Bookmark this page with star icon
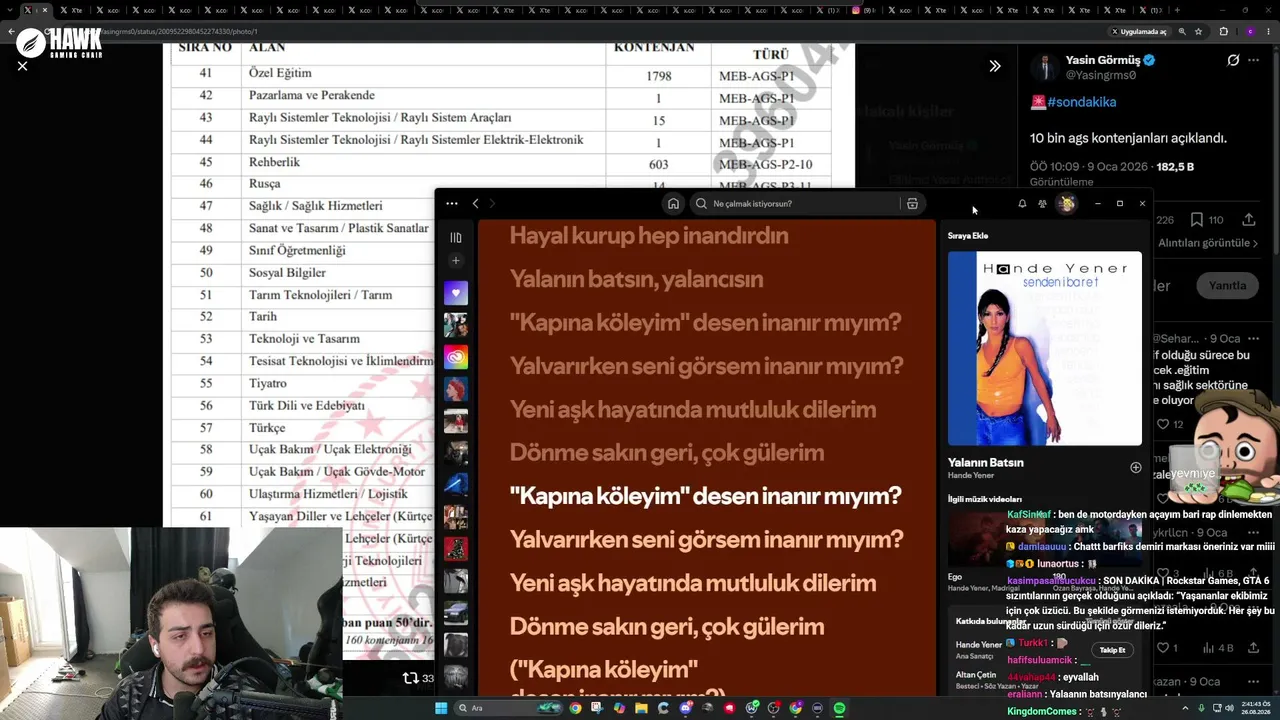This screenshot has height=720, width=1280. [x=1198, y=31]
